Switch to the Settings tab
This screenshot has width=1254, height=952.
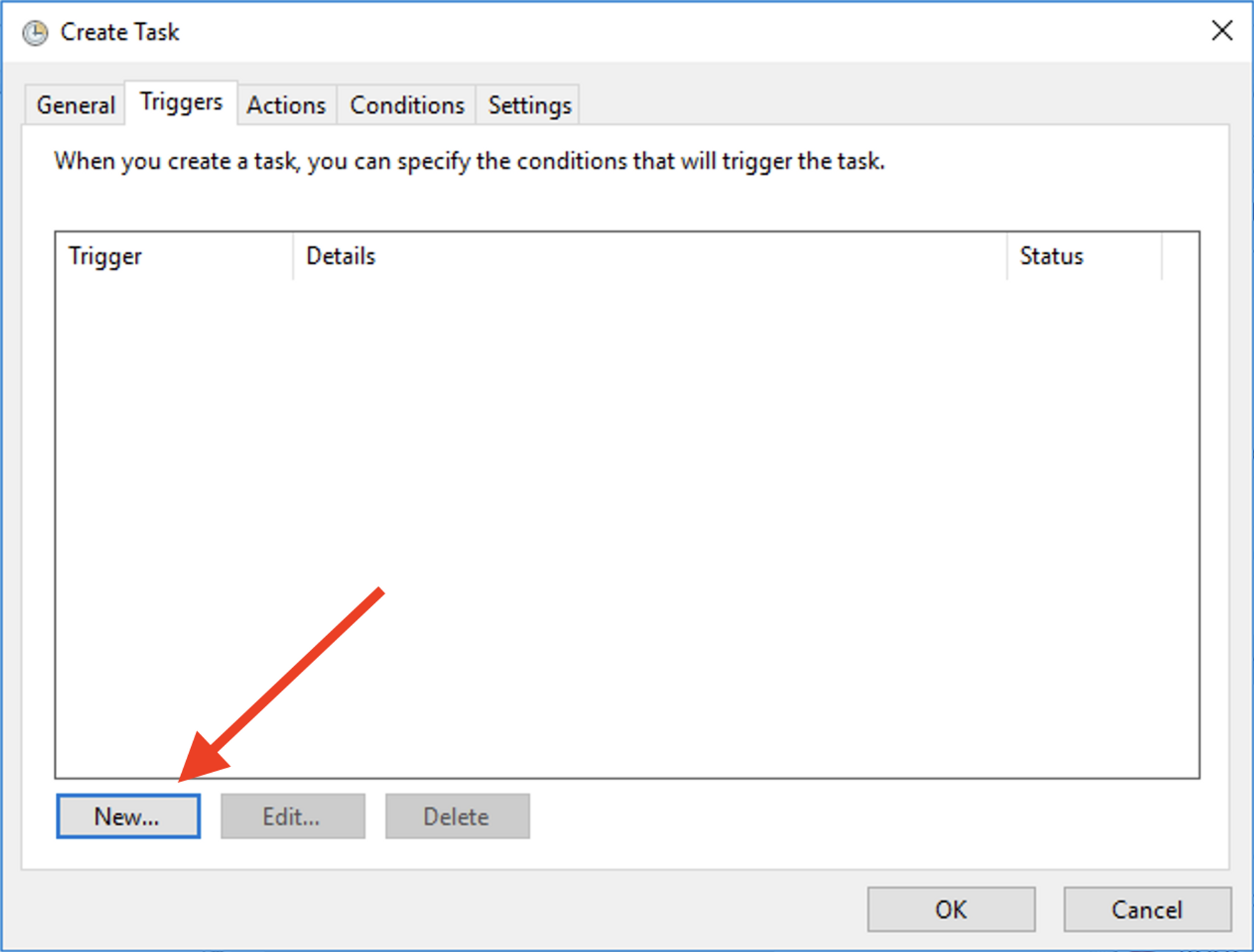(530, 105)
